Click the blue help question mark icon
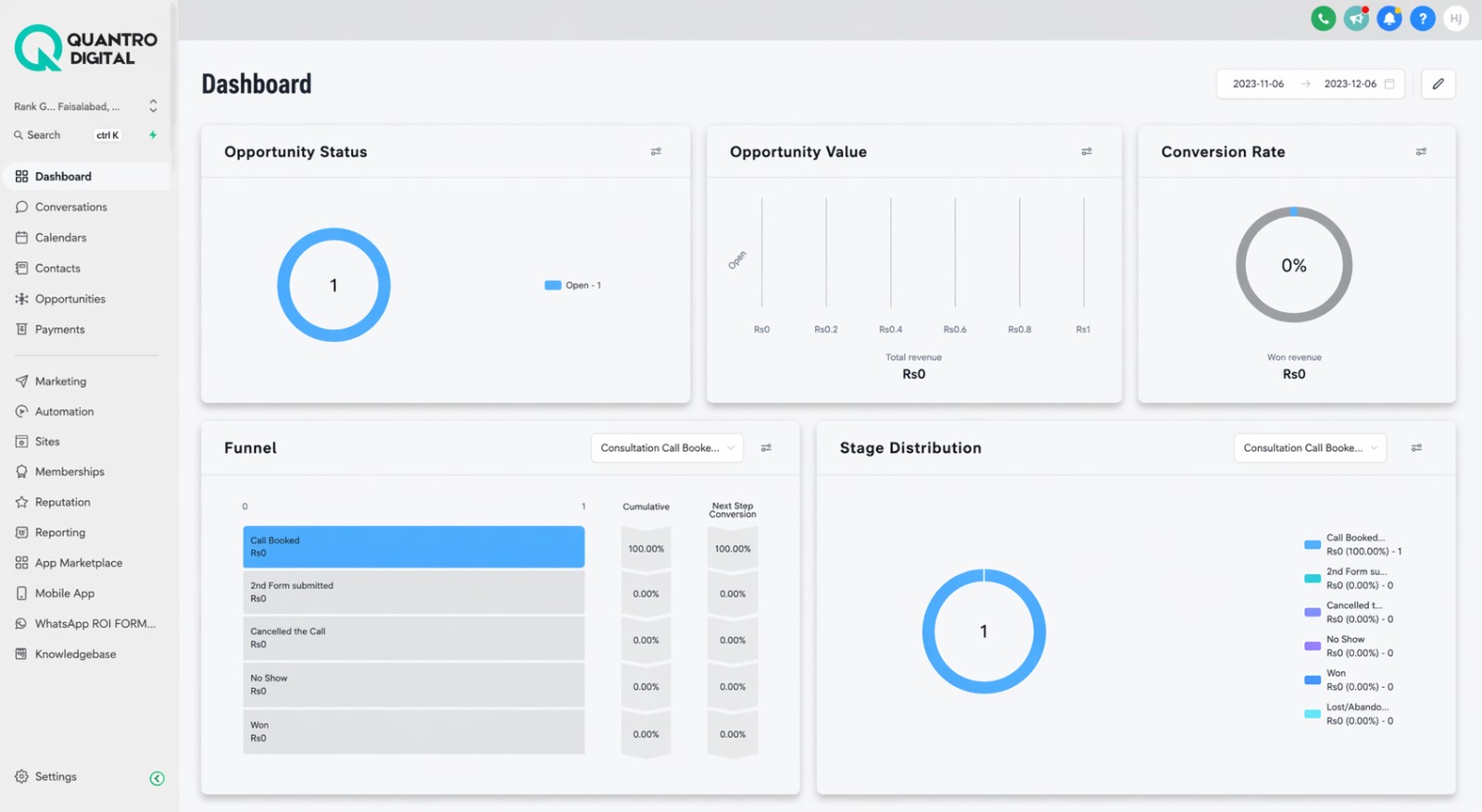 pyautogui.click(x=1423, y=19)
